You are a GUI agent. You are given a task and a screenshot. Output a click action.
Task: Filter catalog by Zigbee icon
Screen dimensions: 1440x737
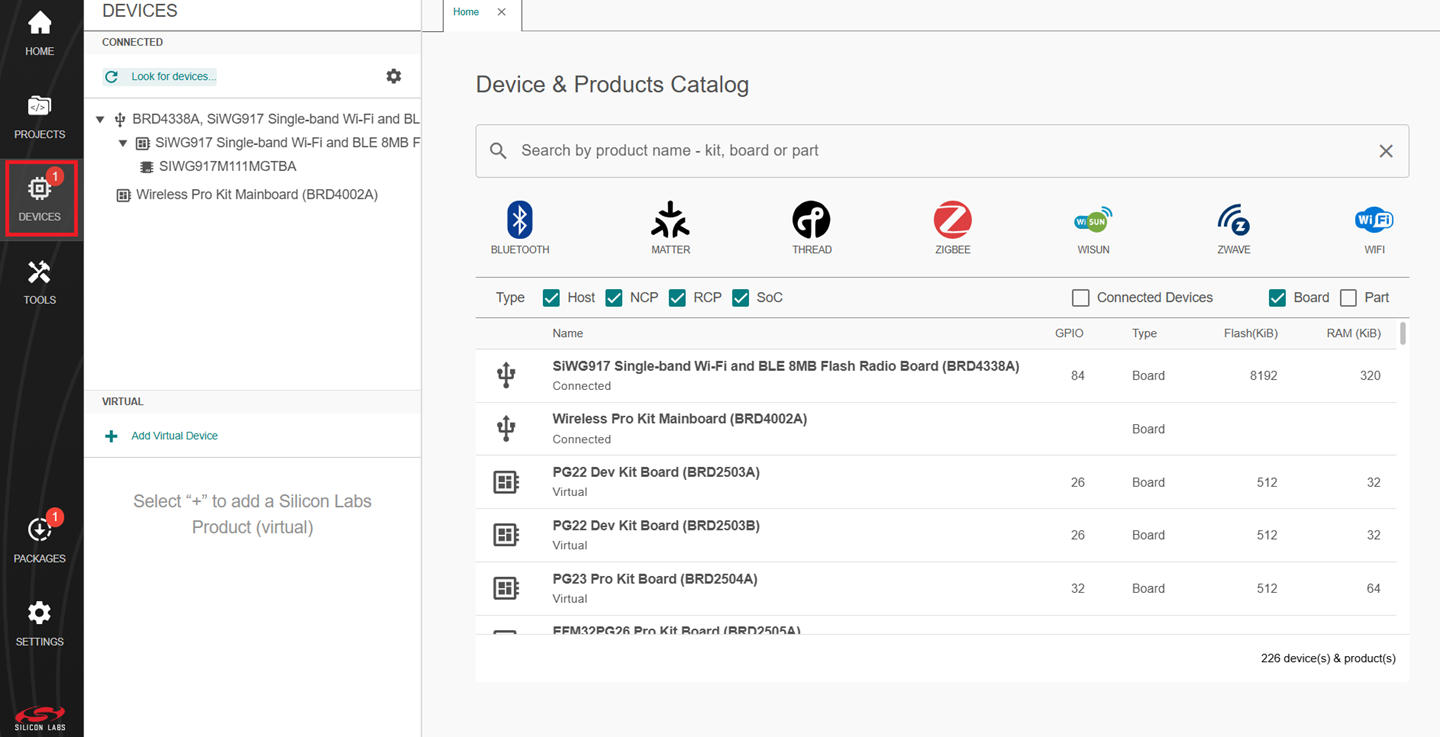[952, 228]
